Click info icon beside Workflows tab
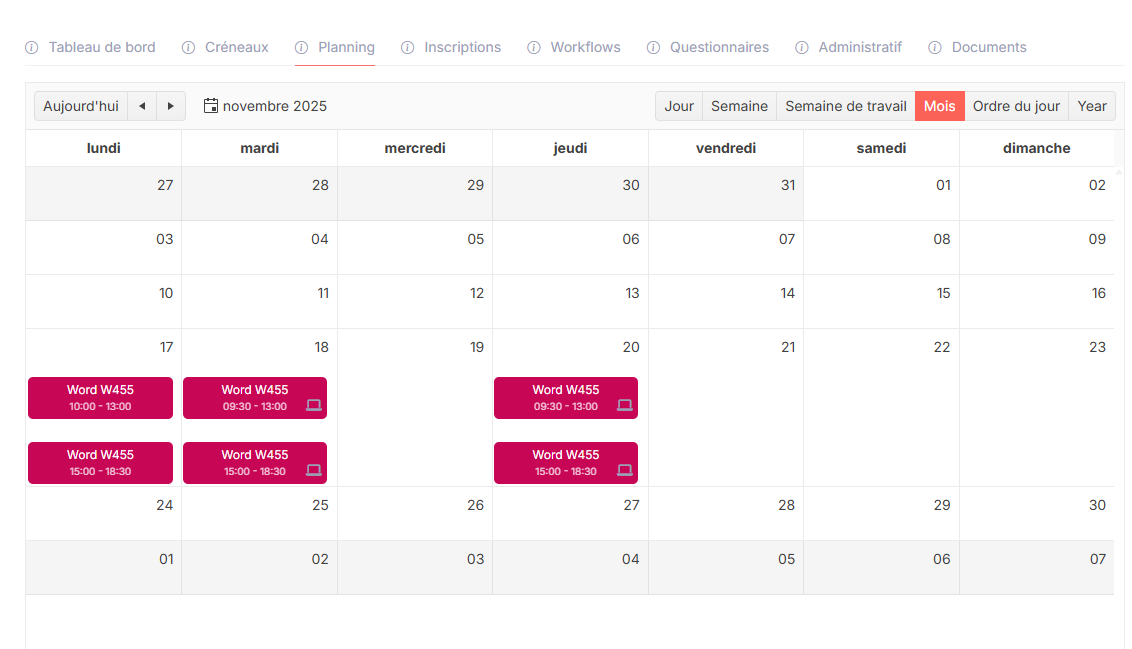This screenshot has height=649, width=1132. 534,48
